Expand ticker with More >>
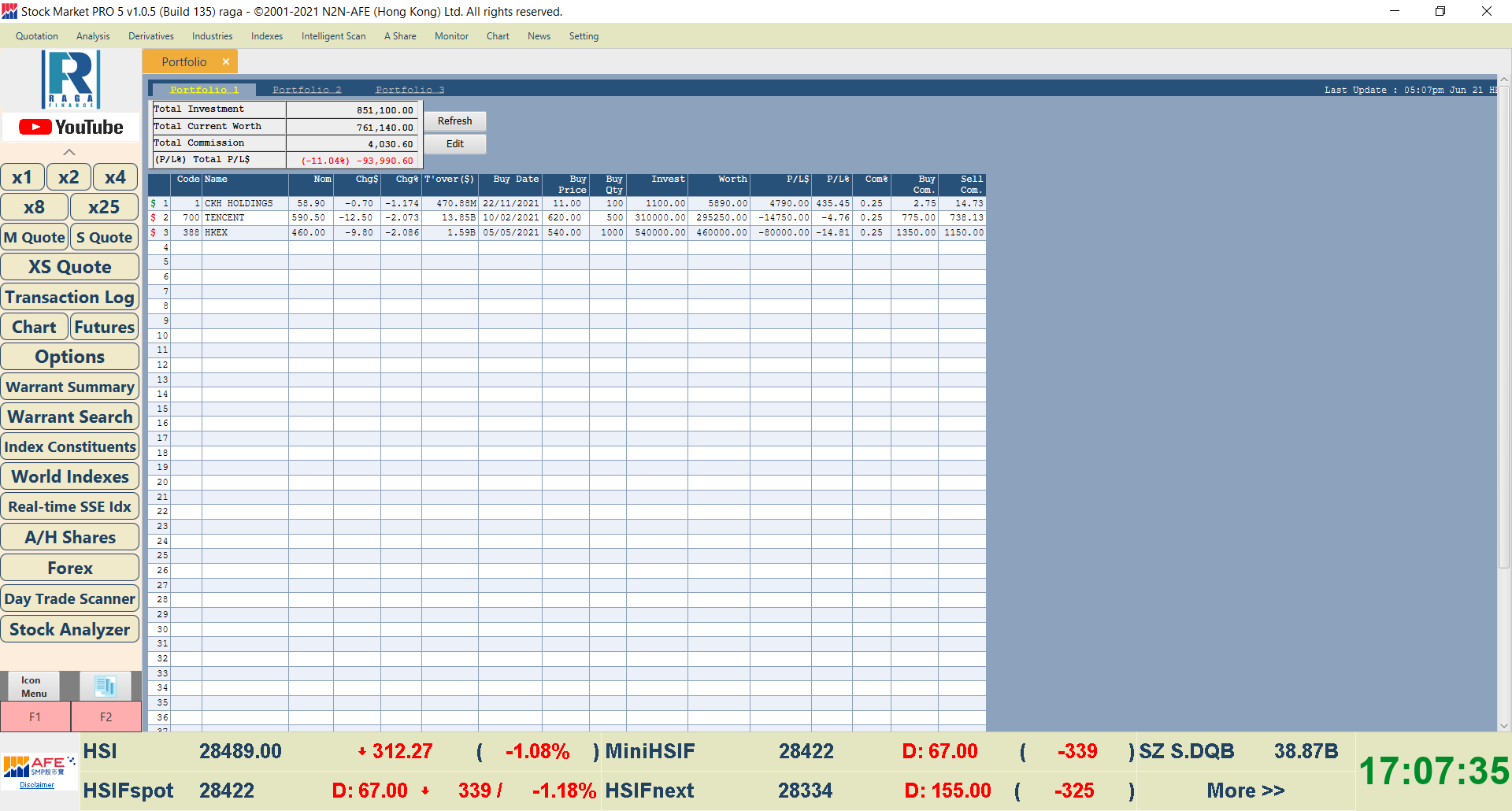1512x811 pixels. pyautogui.click(x=1245, y=791)
